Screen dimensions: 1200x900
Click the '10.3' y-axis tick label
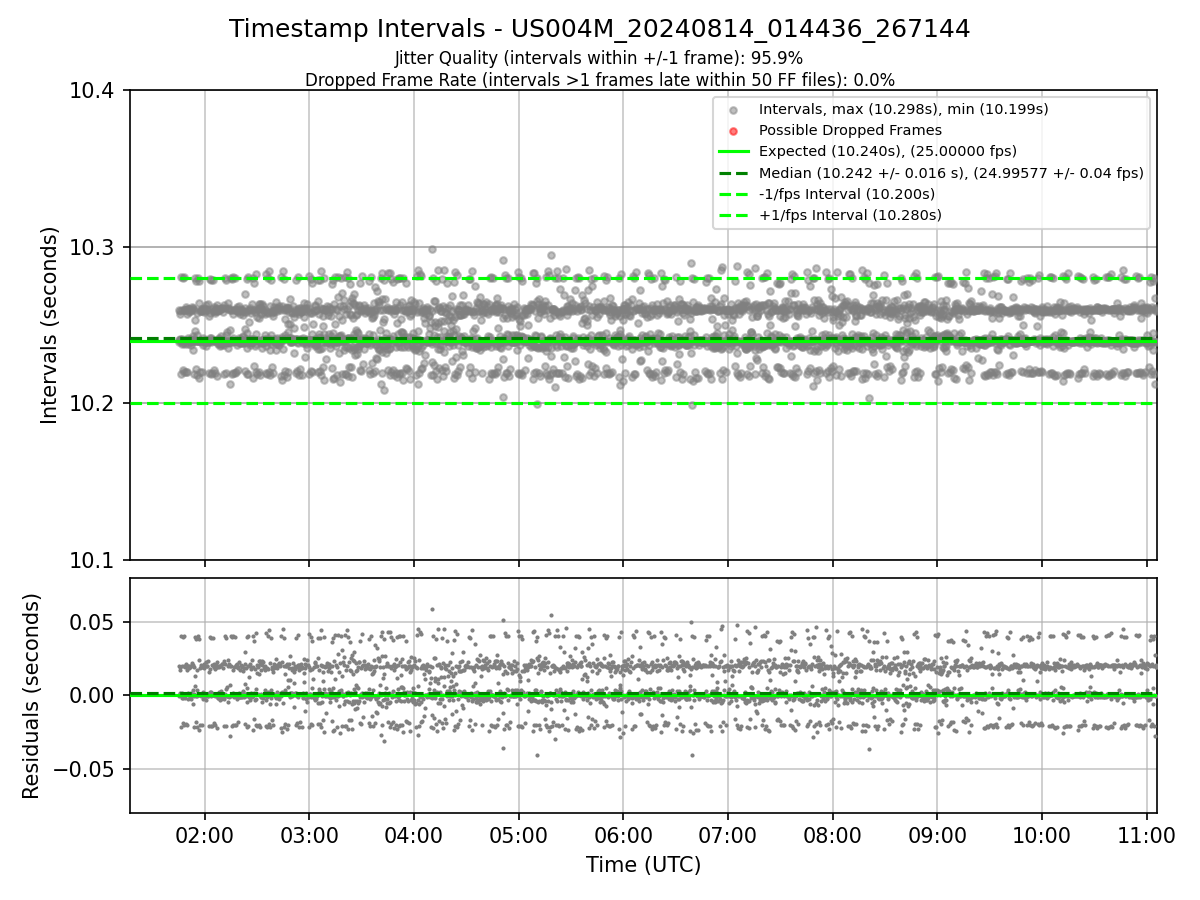92,247
